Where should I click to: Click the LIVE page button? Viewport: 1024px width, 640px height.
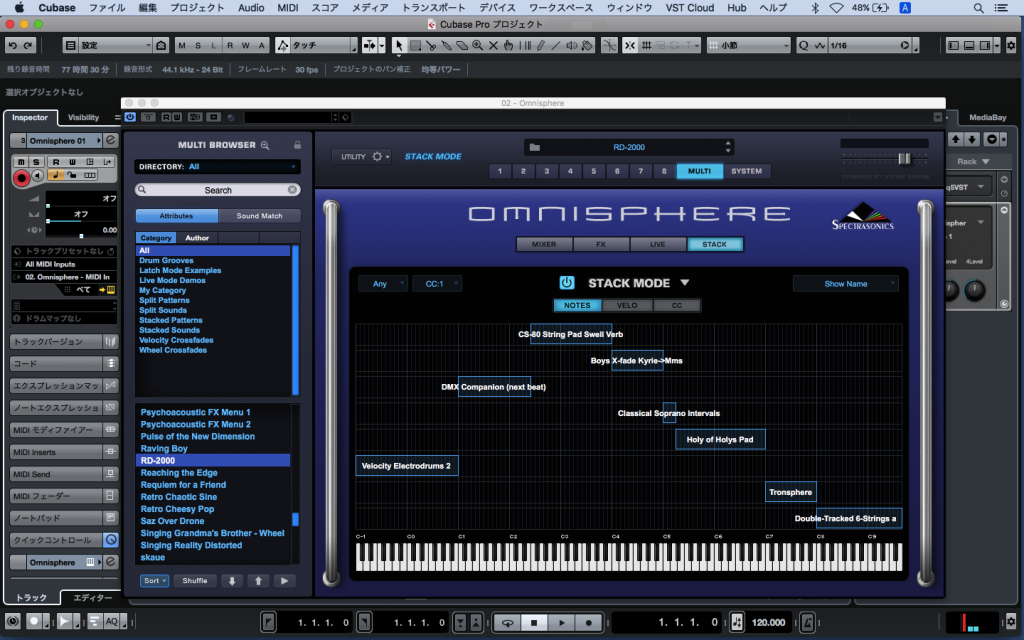point(658,244)
